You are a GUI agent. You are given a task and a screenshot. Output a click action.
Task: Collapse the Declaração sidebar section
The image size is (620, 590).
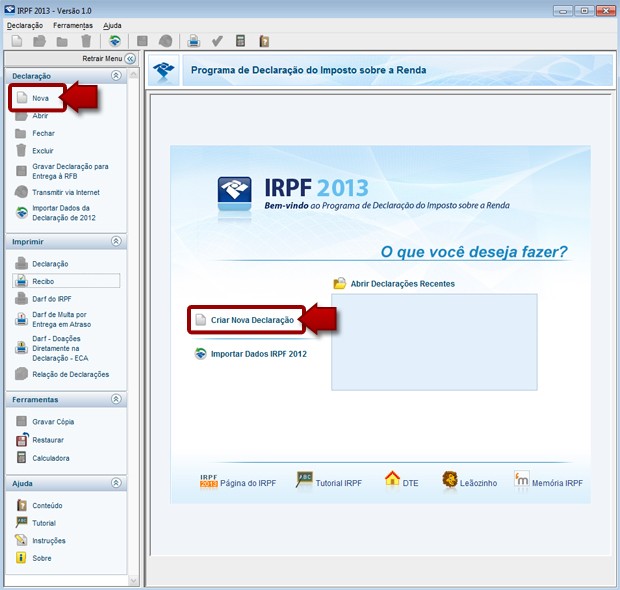116,75
